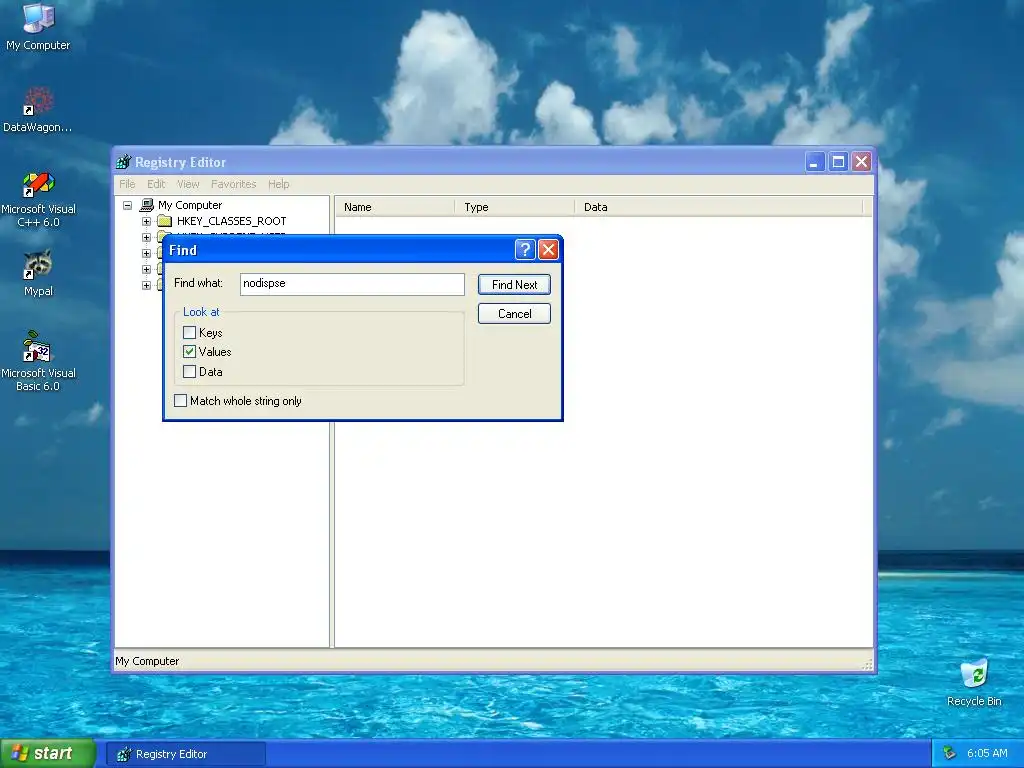Select the HKEY_CLASSES_ROOT tree label
The width and height of the screenshot is (1024, 768).
click(231, 221)
